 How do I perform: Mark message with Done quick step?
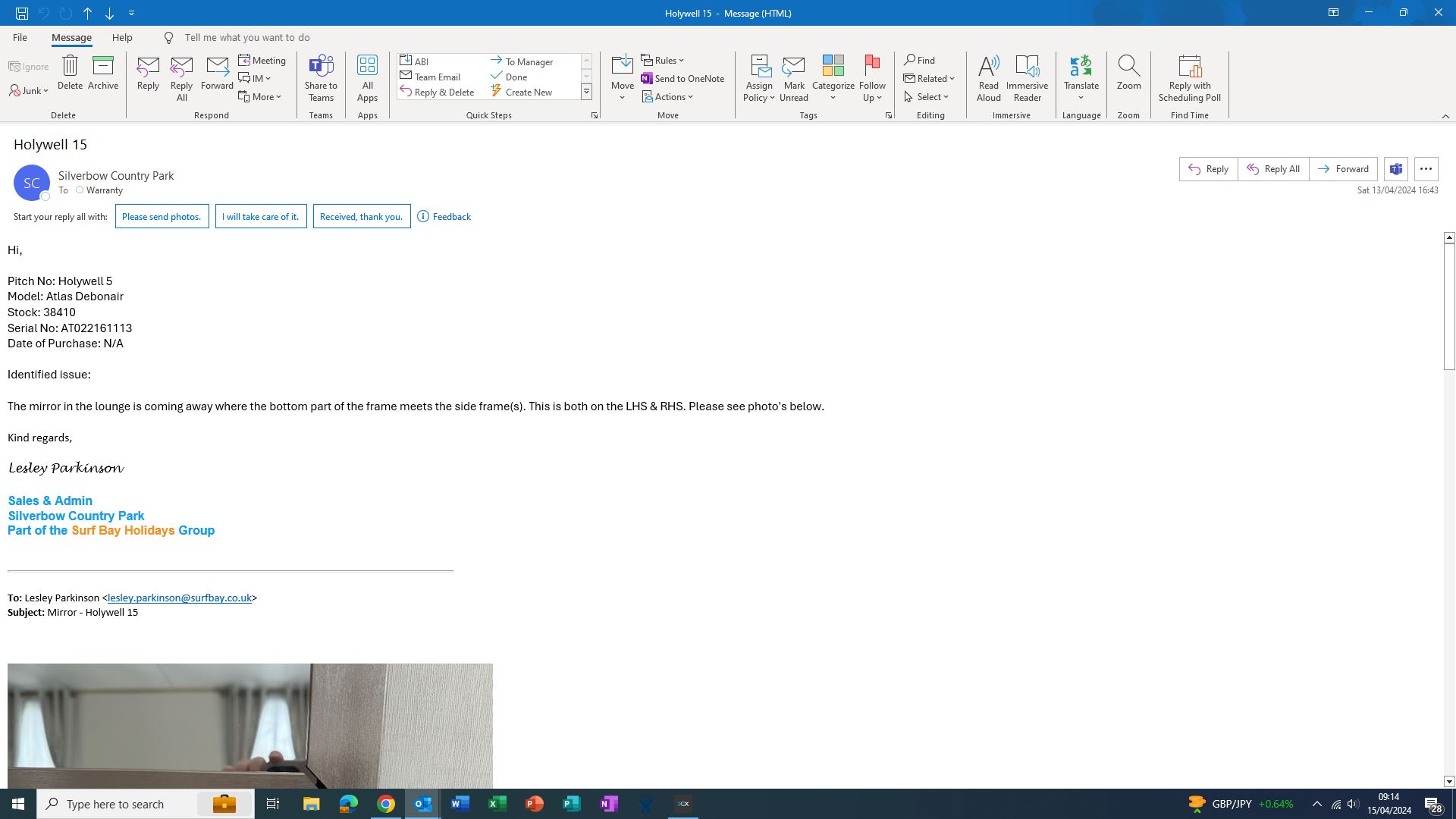pyautogui.click(x=516, y=77)
